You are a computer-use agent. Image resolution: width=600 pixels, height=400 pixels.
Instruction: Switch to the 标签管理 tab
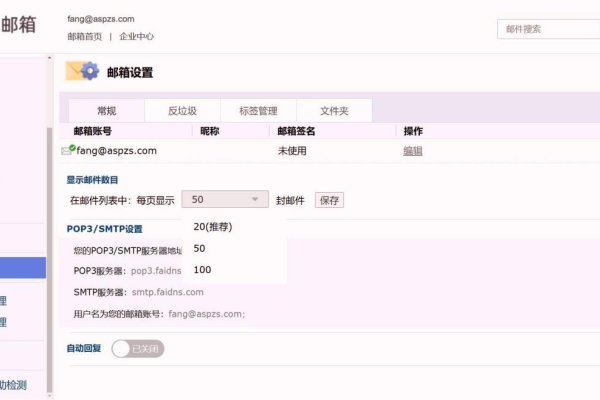tap(258, 111)
